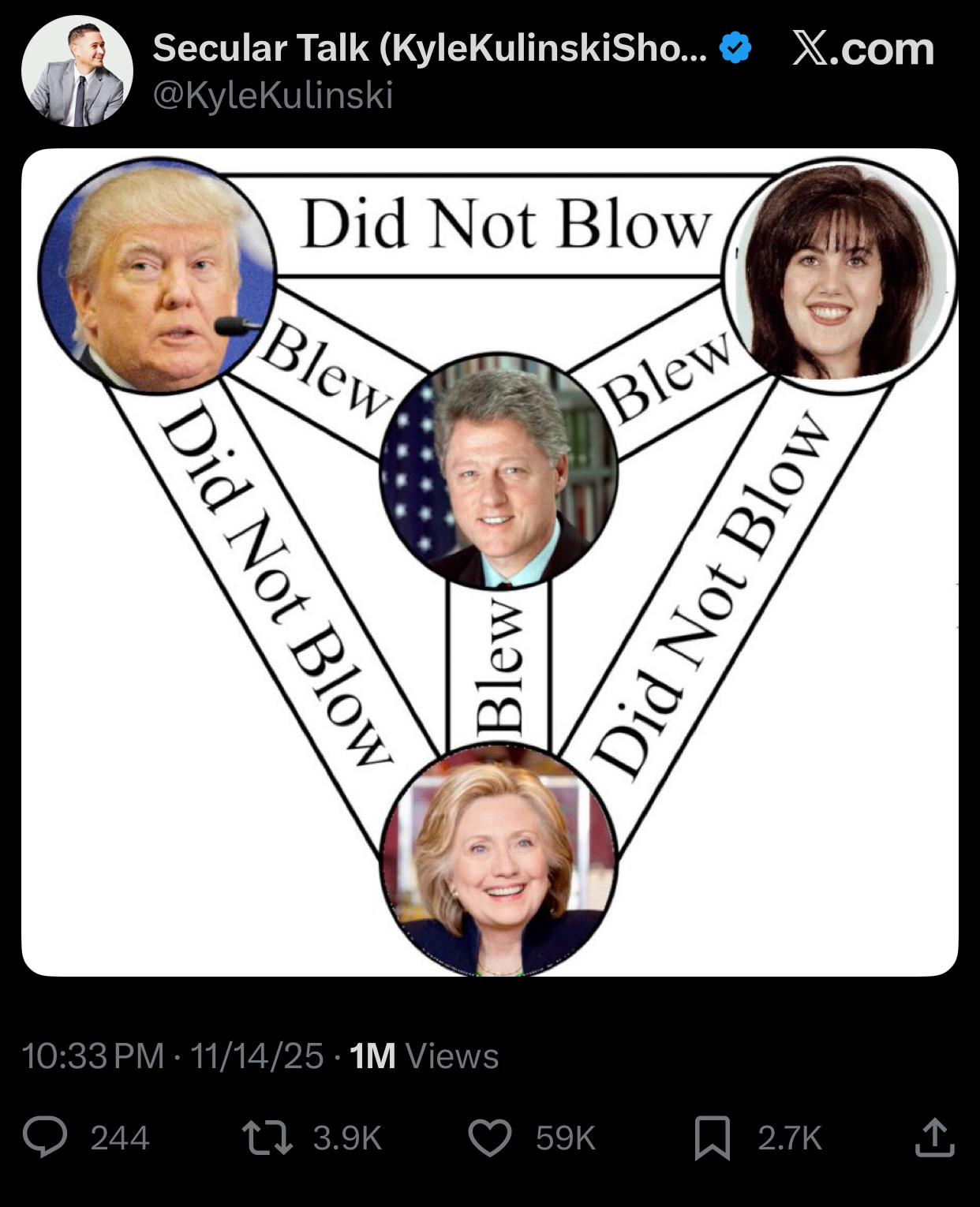Viewport: 980px width, 1207px height.
Task: Click the 10:33 PM timestamp
Action: [93, 1056]
